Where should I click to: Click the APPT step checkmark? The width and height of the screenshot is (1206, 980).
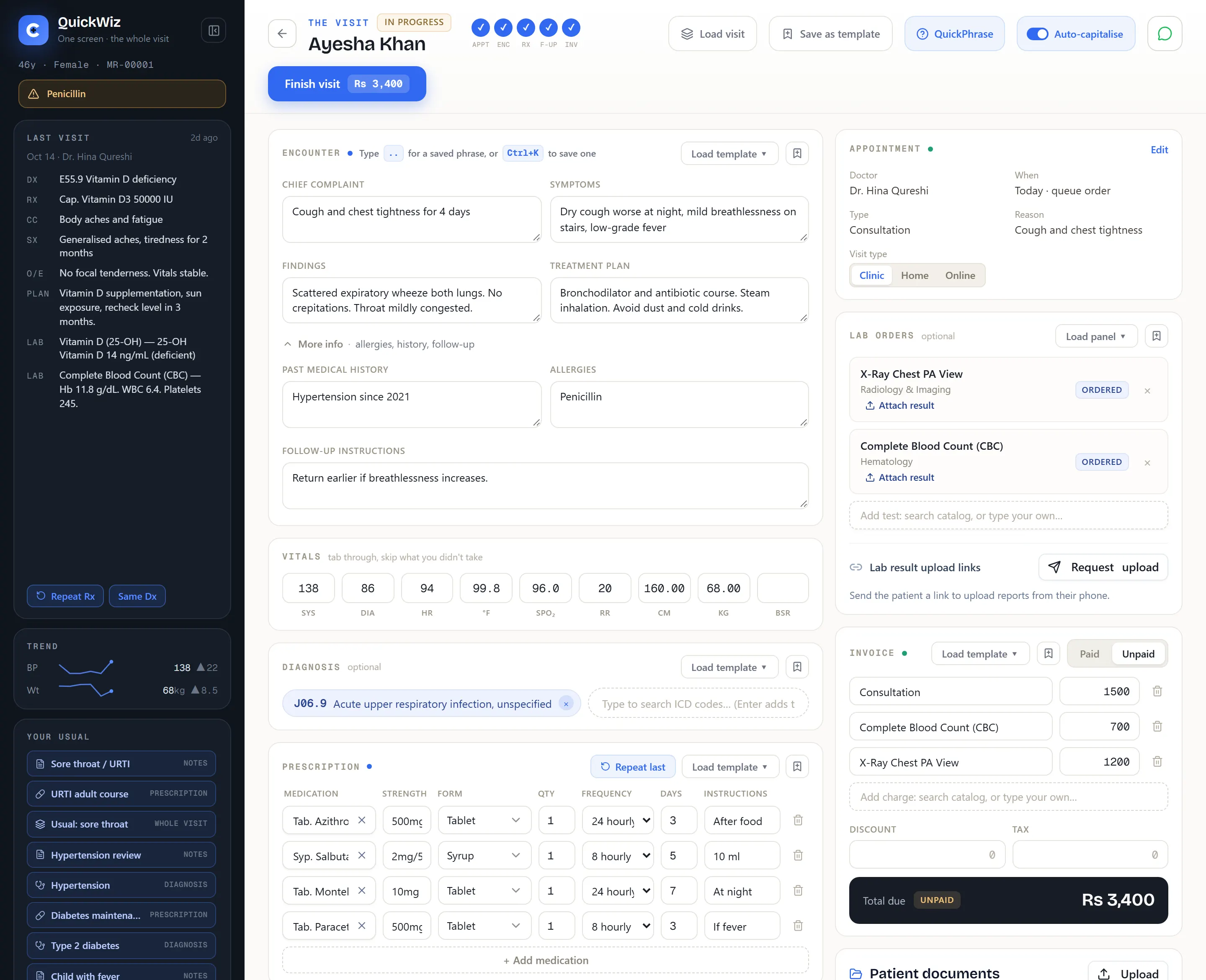pyautogui.click(x=480, y=28)
